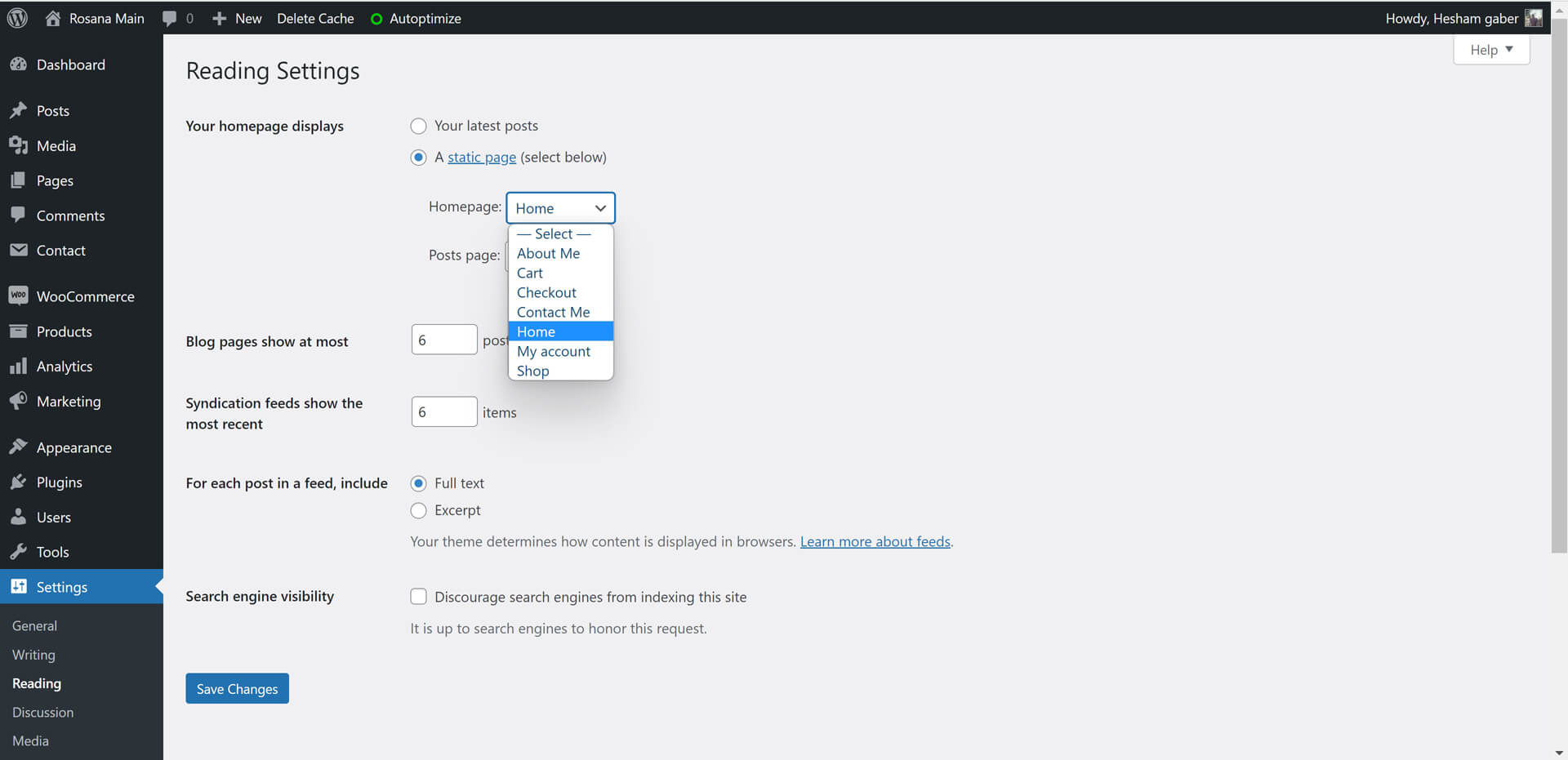Follow the 'Learn more about feeds' link
Image resolution: width=1568 pixels, height=760 pixels.
(875, 542)
